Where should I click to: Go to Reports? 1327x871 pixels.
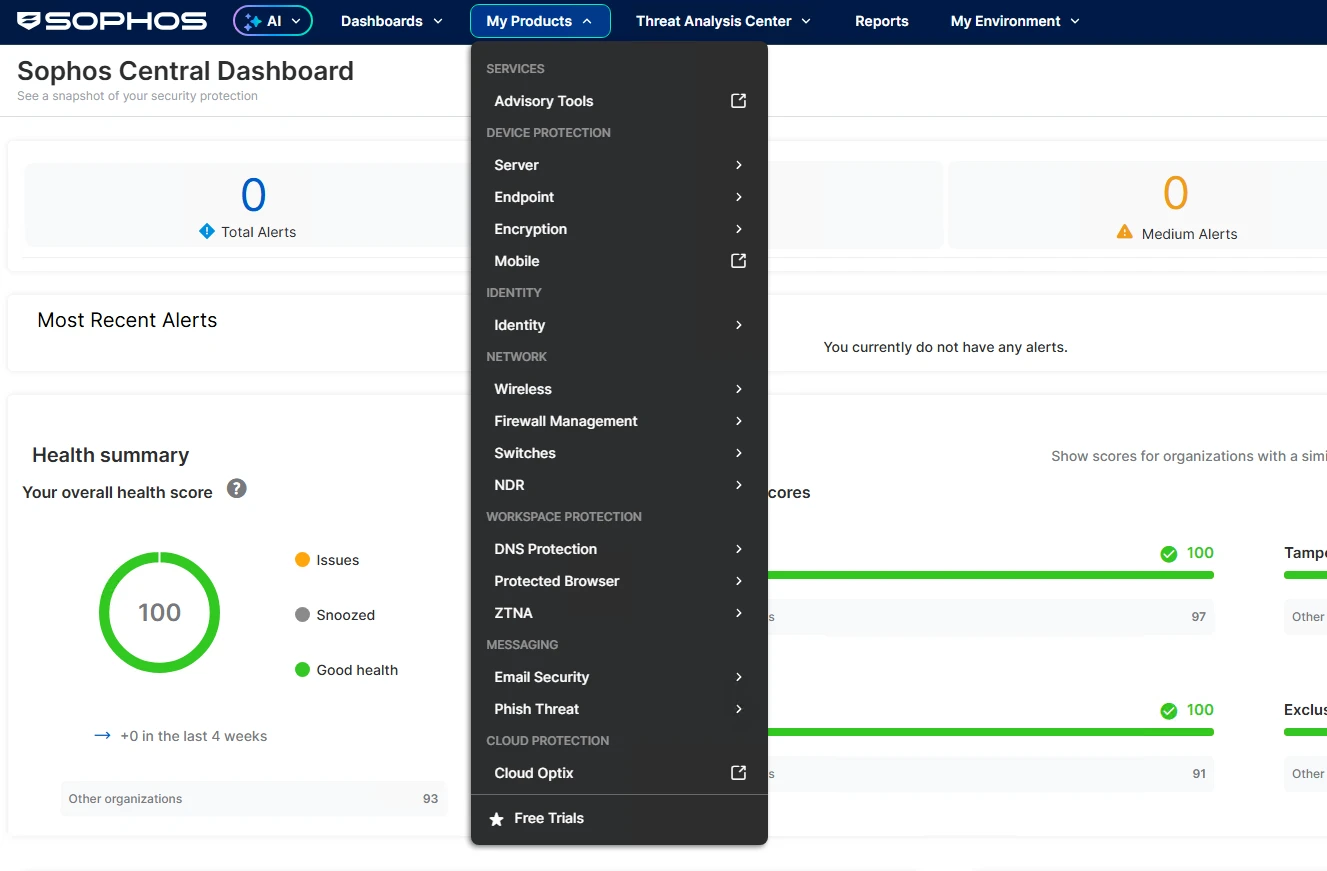(x=882, y=21)
